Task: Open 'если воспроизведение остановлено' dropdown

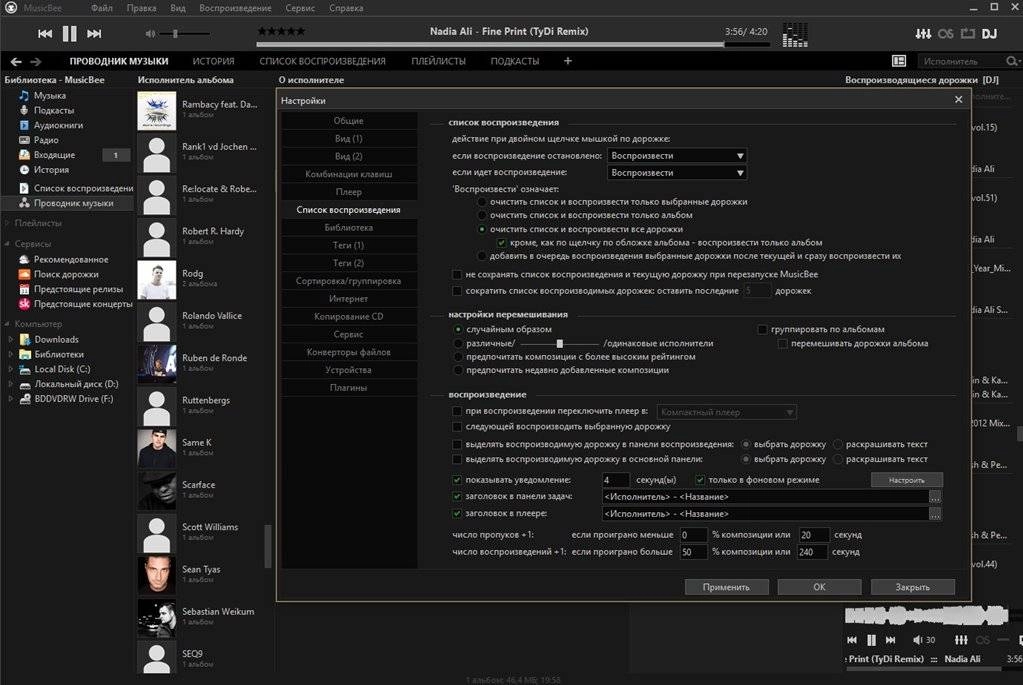Action: [677, 156]
